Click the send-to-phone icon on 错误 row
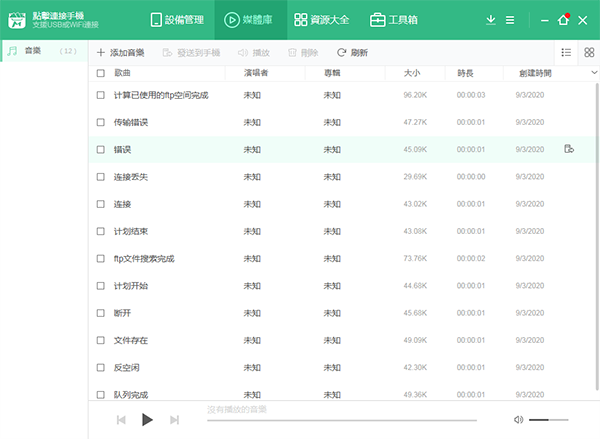The image size is (600, 439). pyautogui.click(x=569, y=149)
